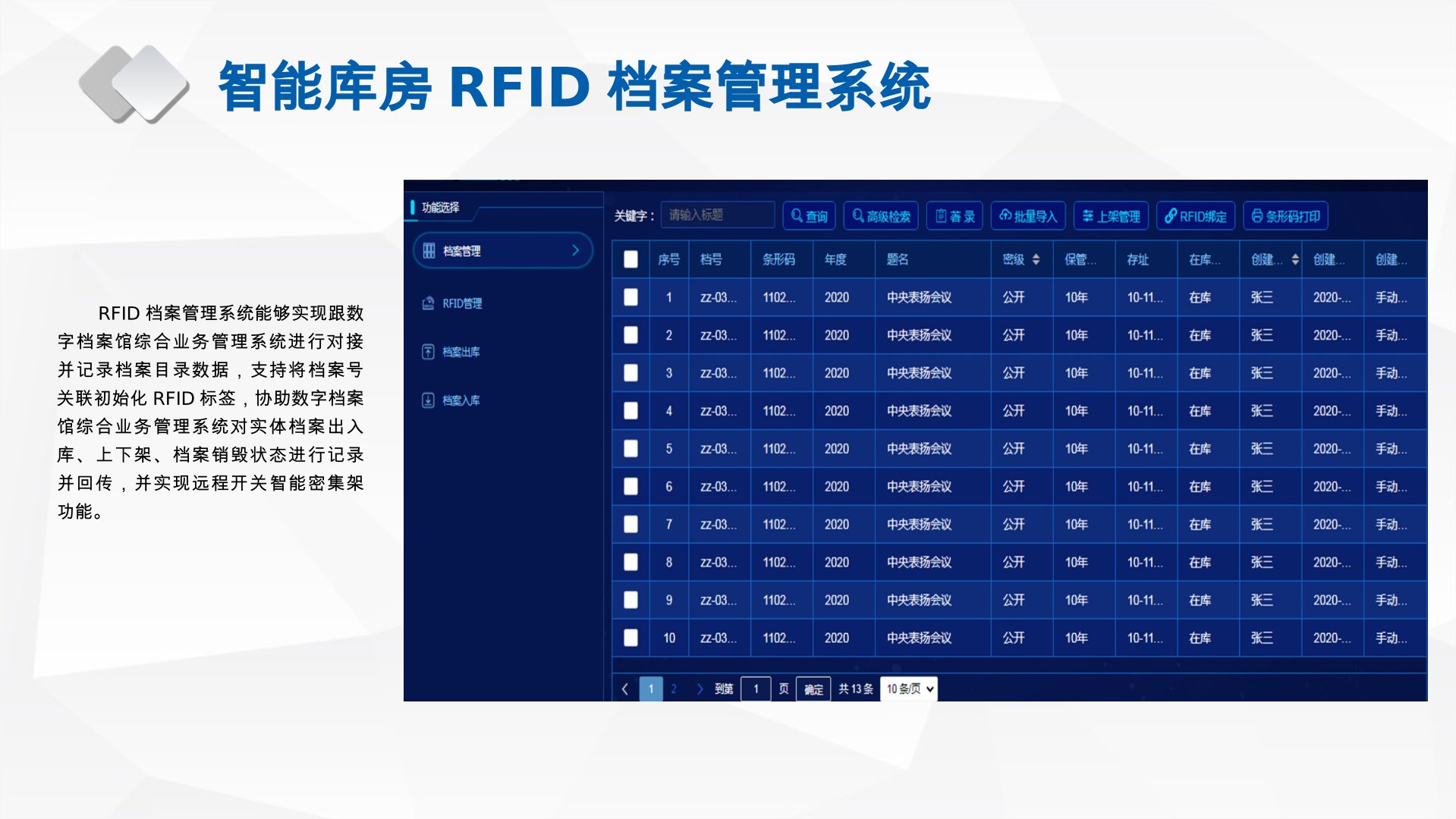选择条形码打印的打印机图标

tap(1258, 216)
